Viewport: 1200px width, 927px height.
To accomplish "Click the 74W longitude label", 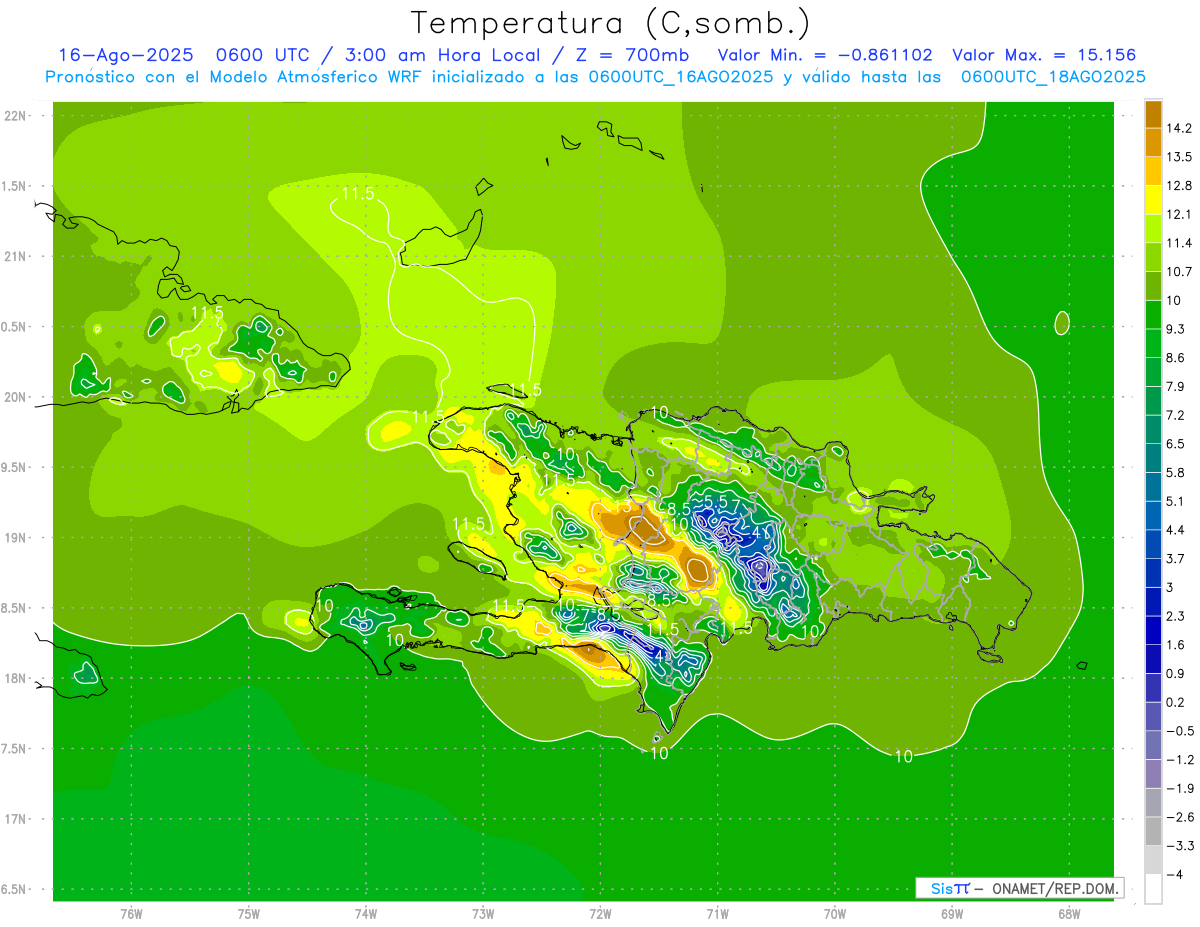I will 366,914.
